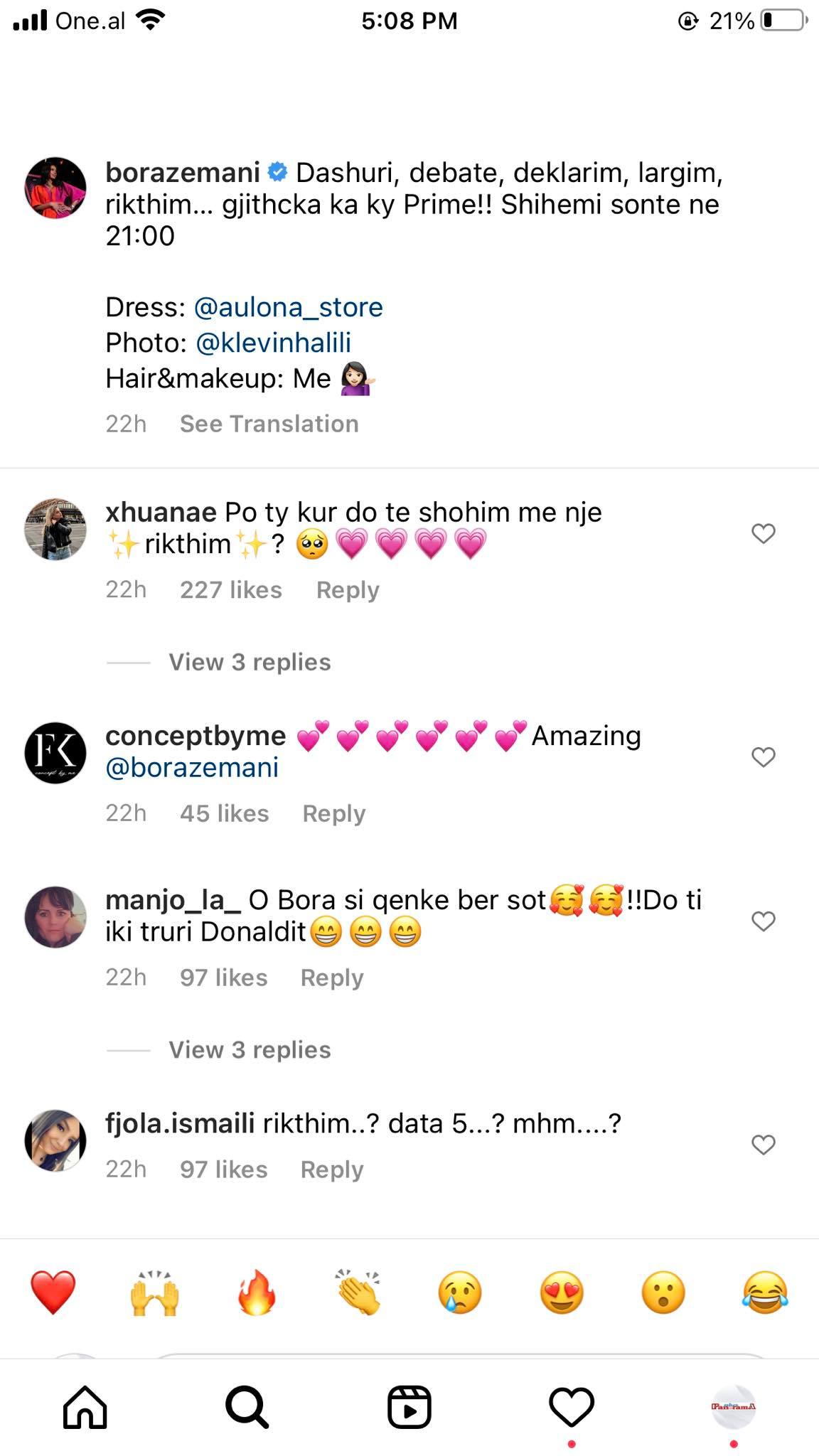
Task: Open the profile tab in bottom bar
Action: click(x=734, y=1406)
